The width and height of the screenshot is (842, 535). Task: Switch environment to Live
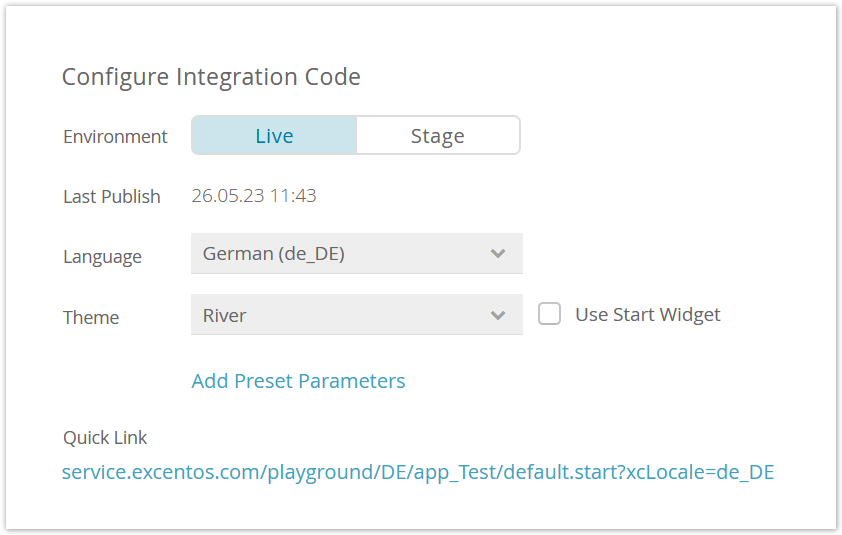click(274, 135)
